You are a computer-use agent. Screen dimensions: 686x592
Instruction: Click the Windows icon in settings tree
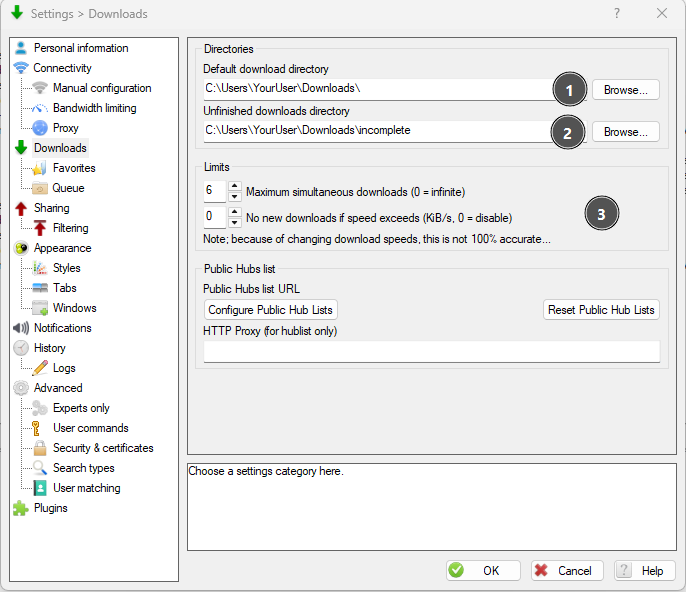[40, 308]
